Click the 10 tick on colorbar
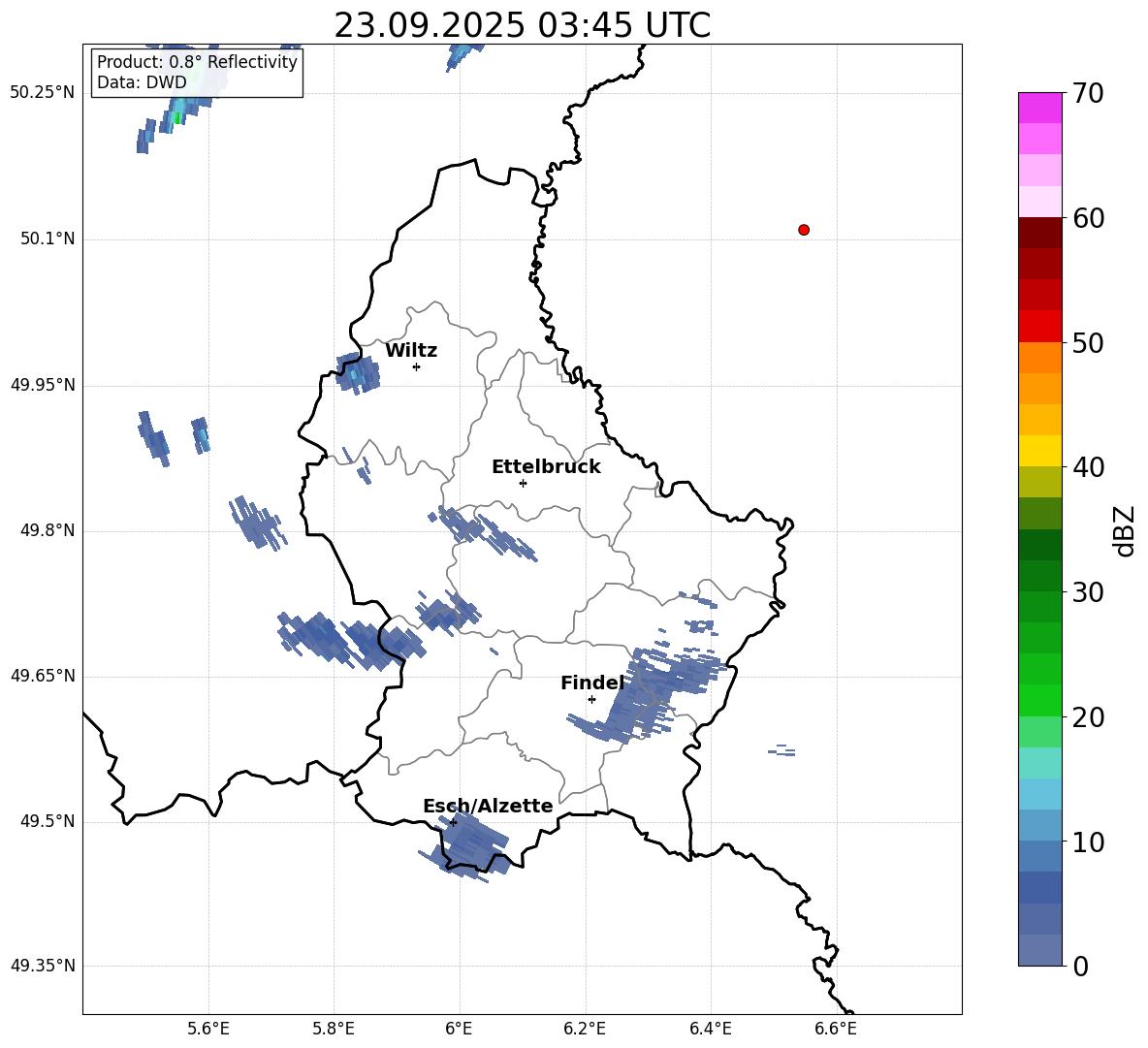 (1088, 842)
